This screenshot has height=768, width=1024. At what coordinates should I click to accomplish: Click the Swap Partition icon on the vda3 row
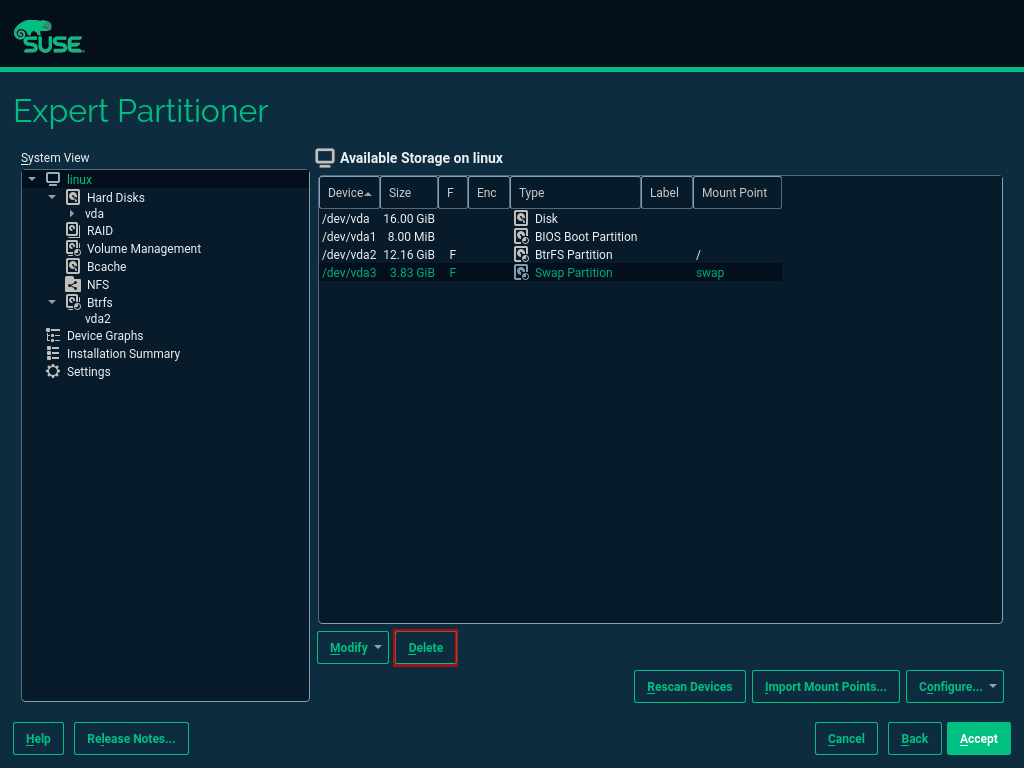pos(520,272)
